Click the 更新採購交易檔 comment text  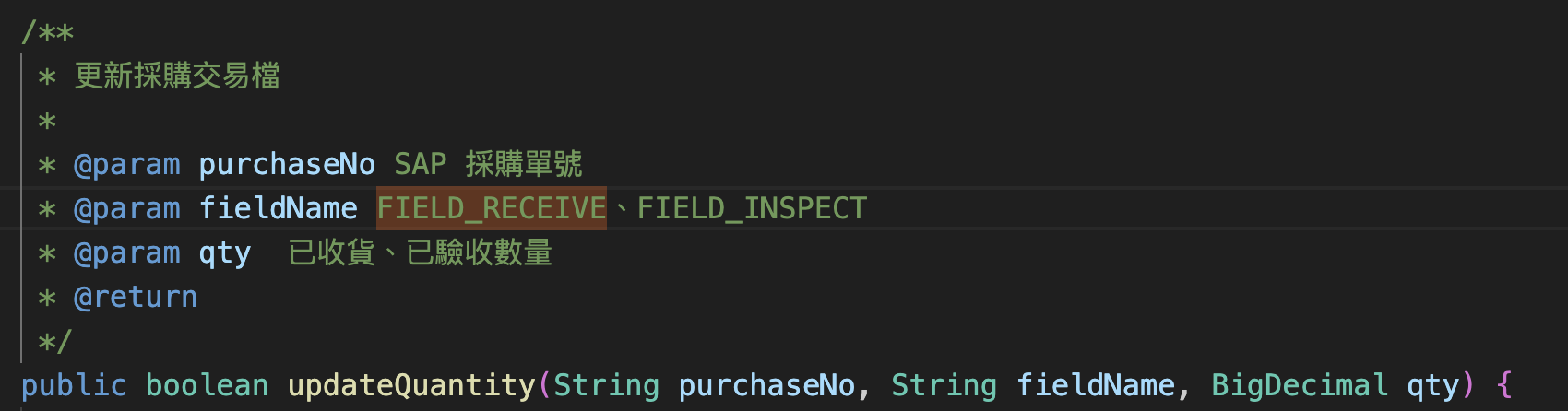177,76
